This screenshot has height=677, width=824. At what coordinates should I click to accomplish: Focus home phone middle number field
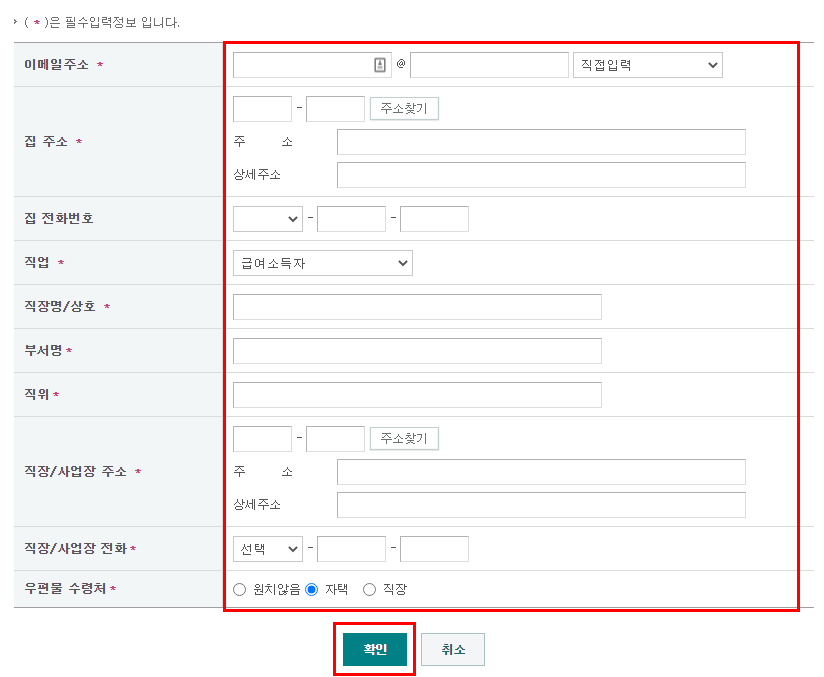(352, 219)
